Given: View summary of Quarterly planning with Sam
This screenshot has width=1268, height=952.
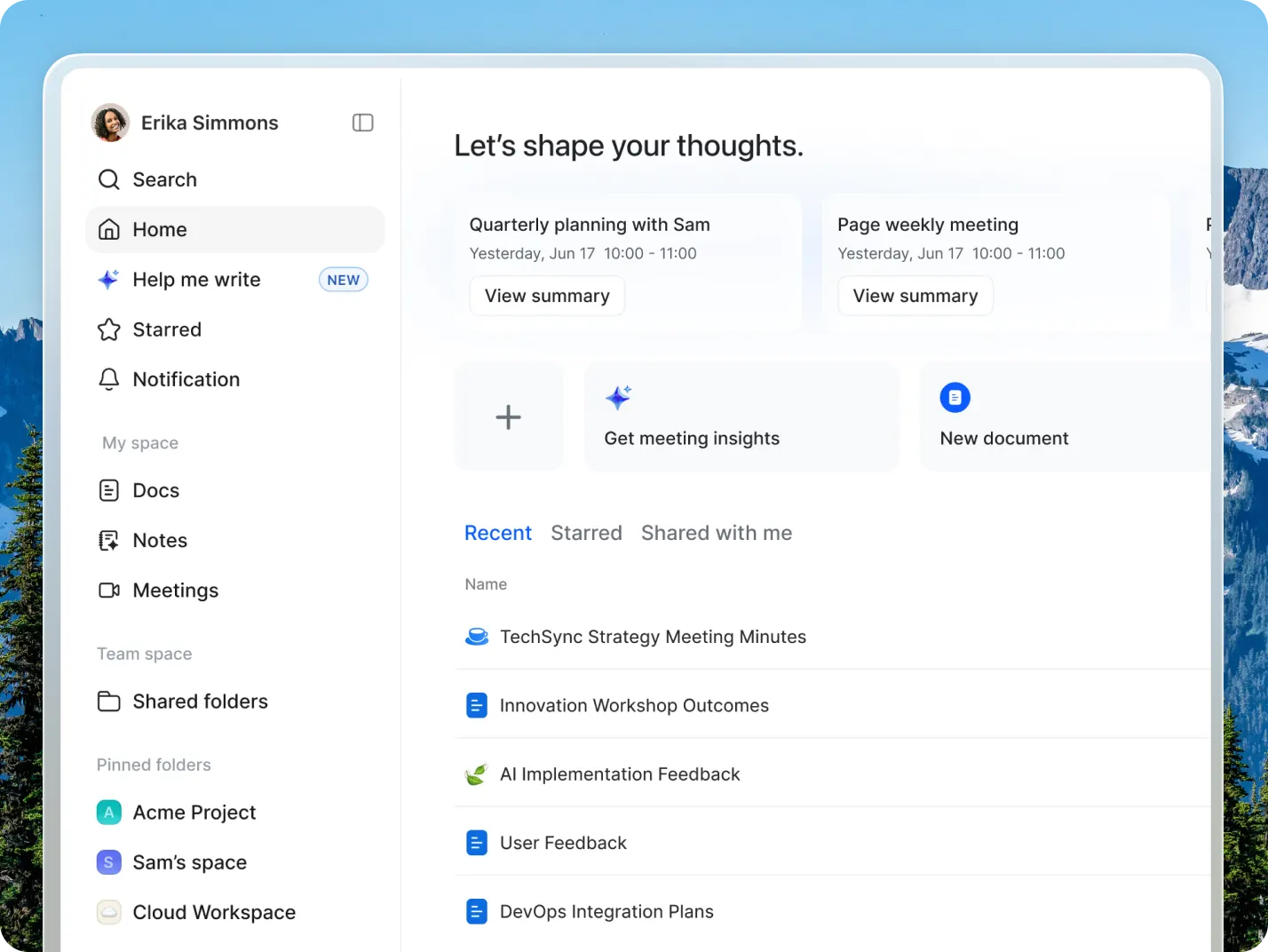Looking at the screenshot, I should [x=547, y=296].
